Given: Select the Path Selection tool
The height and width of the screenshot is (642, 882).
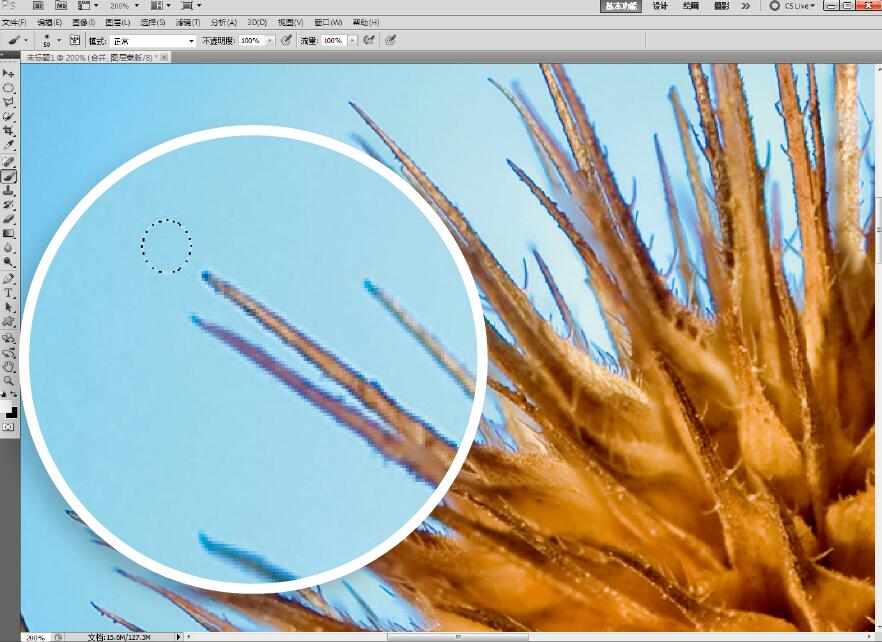Looking at the screenshot, I should click(x=8, y=307).
